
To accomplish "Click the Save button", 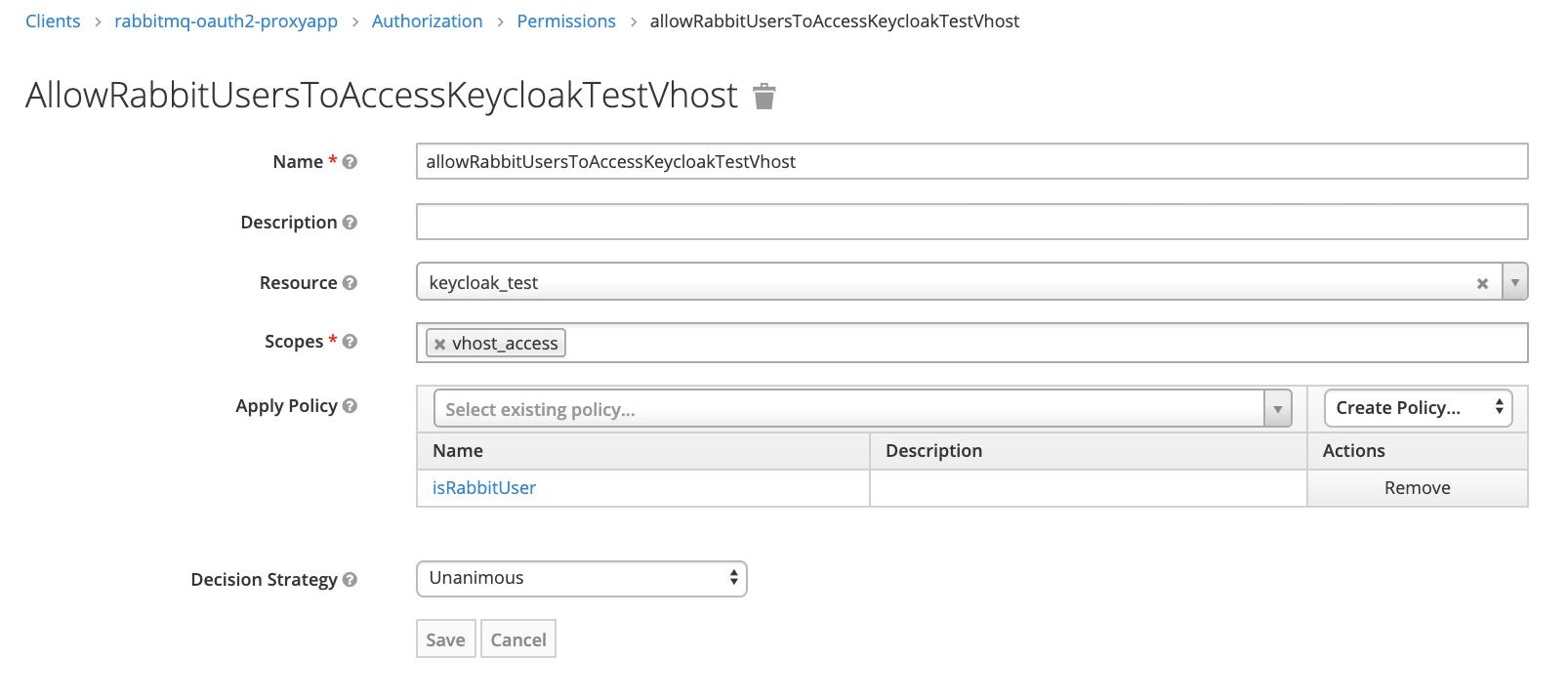I will pyautogui.click(x=446, y=639).
